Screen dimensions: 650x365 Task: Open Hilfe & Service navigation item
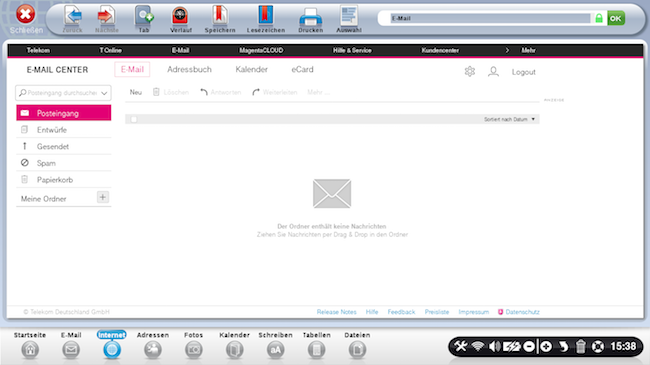(352, 50)
